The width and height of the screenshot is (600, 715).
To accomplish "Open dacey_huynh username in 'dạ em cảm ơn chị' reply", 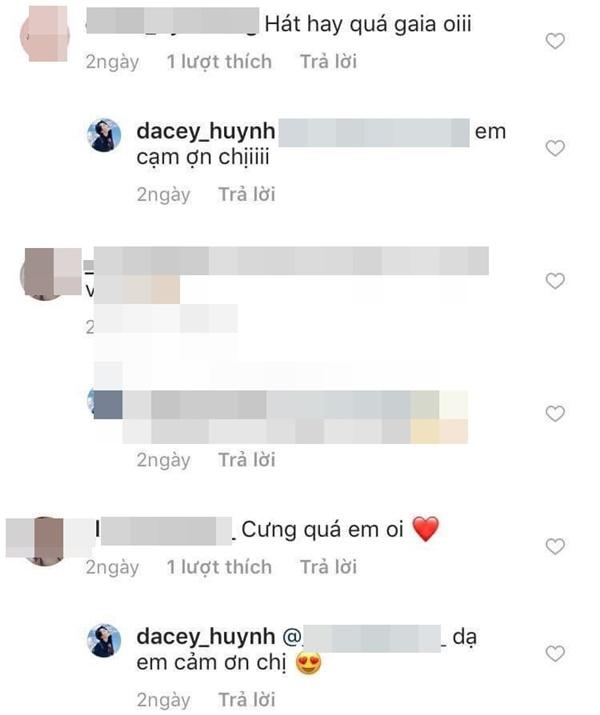I will (x=206, y=637).
